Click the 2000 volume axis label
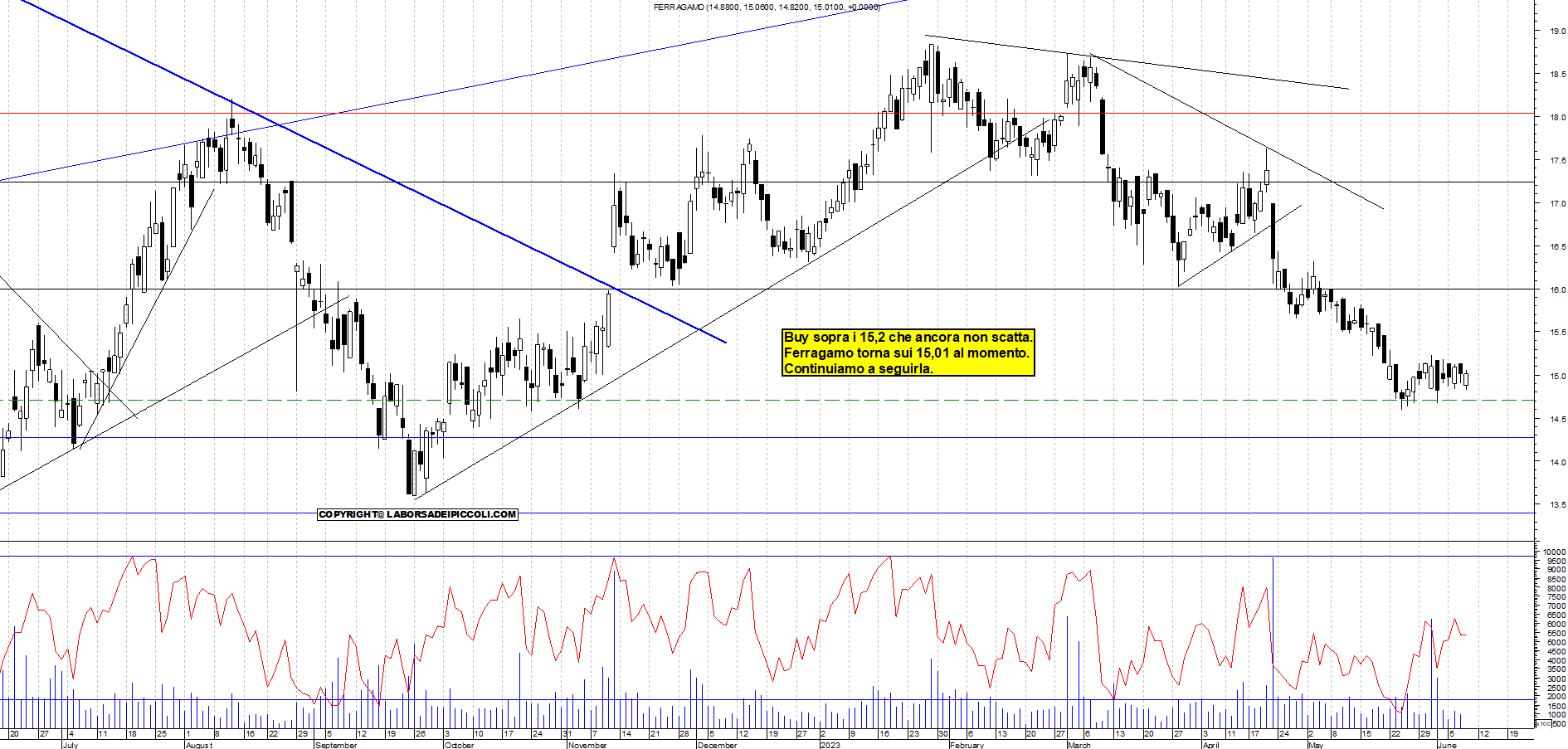Viewport: 1568px width, 749px height. click(1556, 698)
